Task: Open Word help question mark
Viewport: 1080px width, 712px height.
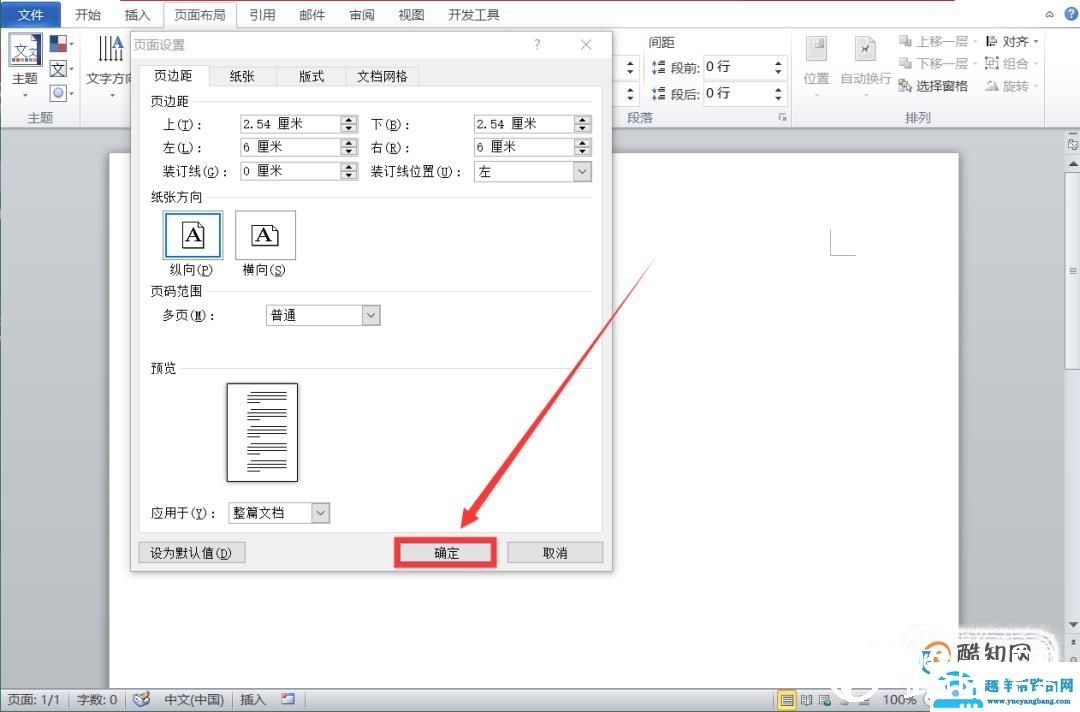Action: (x=1071, y=14)
